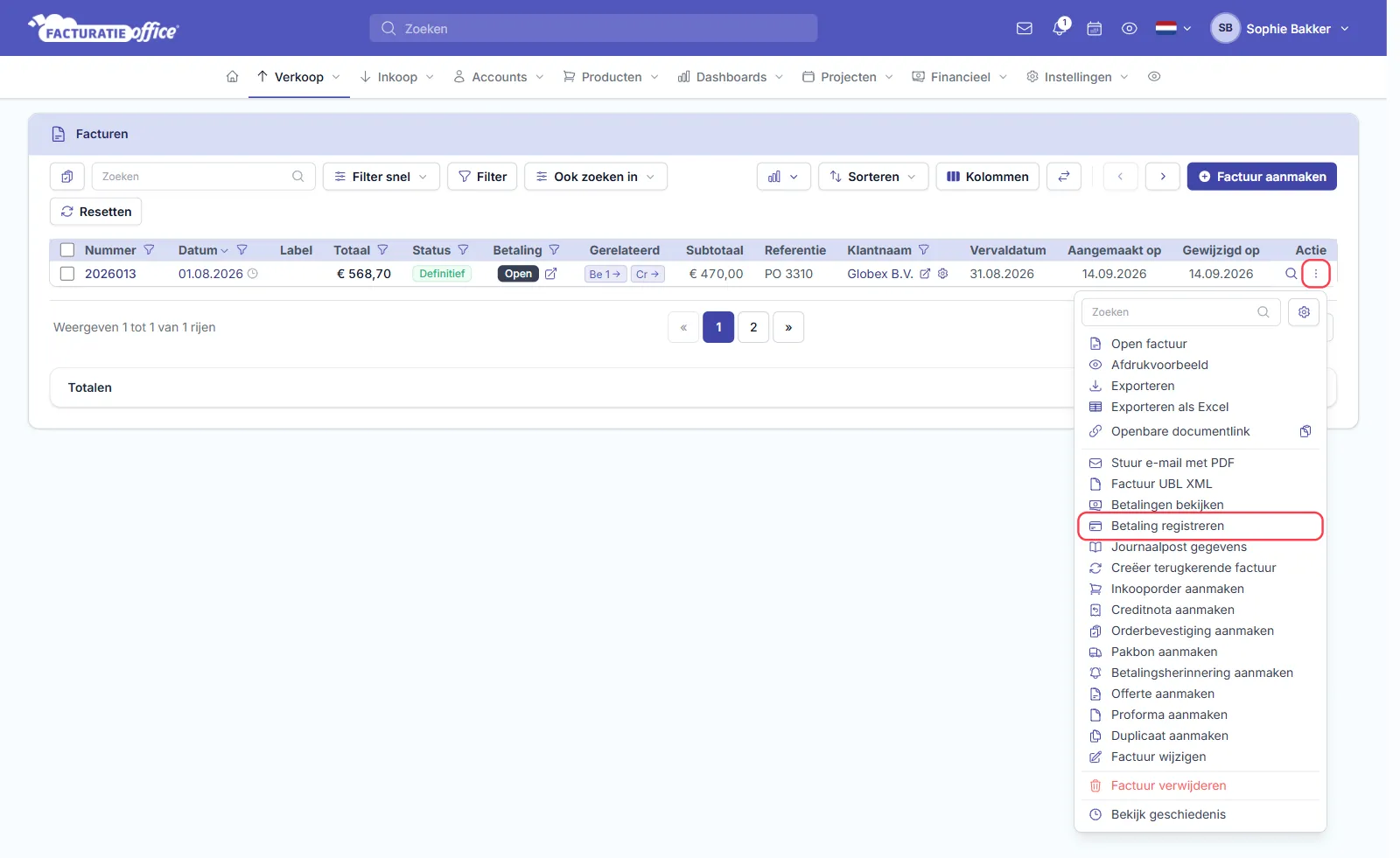Image resolution: width=1400 pixels, height=858 pixels.
Task: Go to pagination page 2
Action: tap(753, 327)
